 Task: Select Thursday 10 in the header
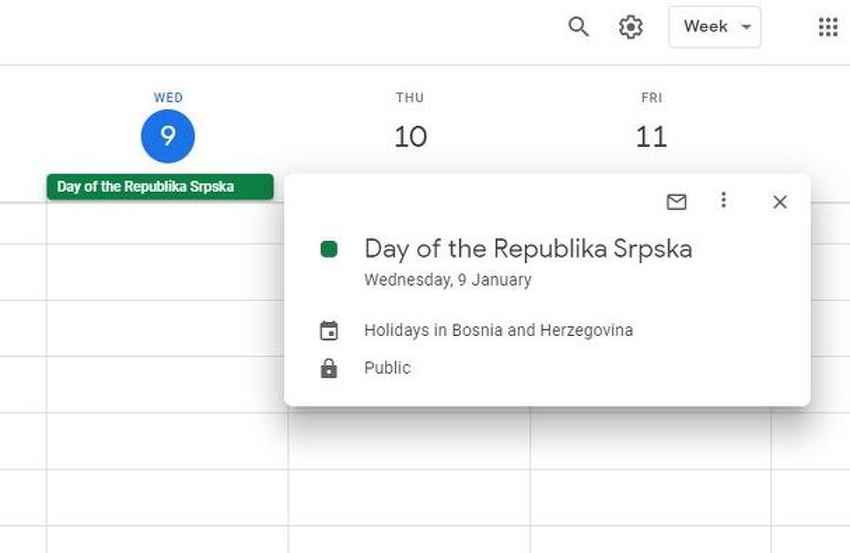click(x=410, y=136)
